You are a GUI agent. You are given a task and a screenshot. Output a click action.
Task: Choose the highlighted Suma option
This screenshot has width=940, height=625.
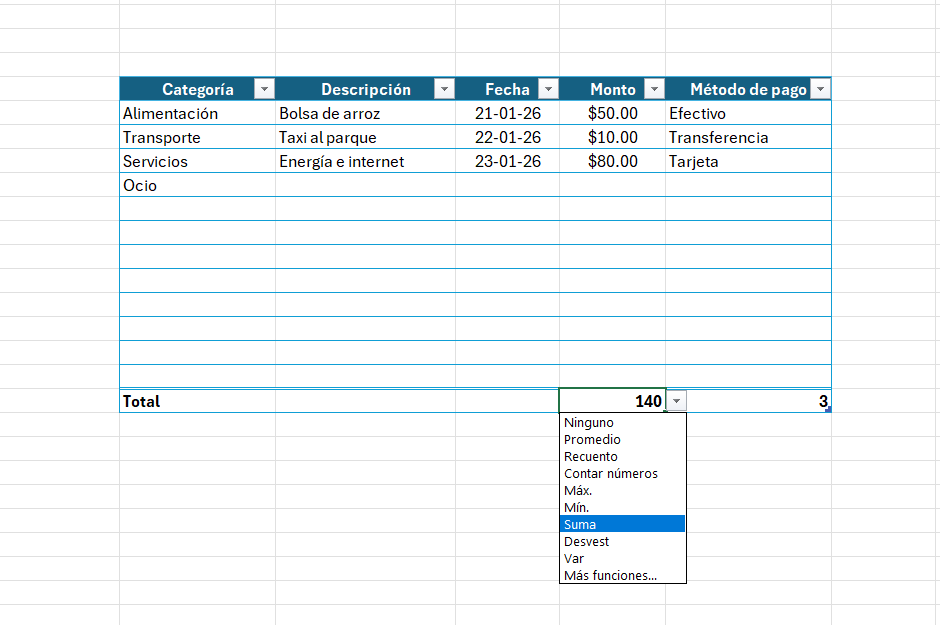(580, 524)
